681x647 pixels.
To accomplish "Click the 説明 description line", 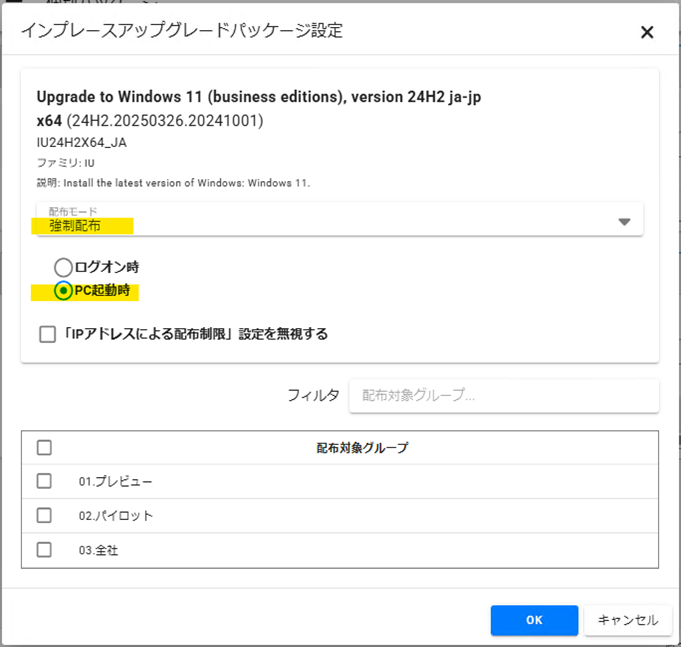I will tap(173, 183).
